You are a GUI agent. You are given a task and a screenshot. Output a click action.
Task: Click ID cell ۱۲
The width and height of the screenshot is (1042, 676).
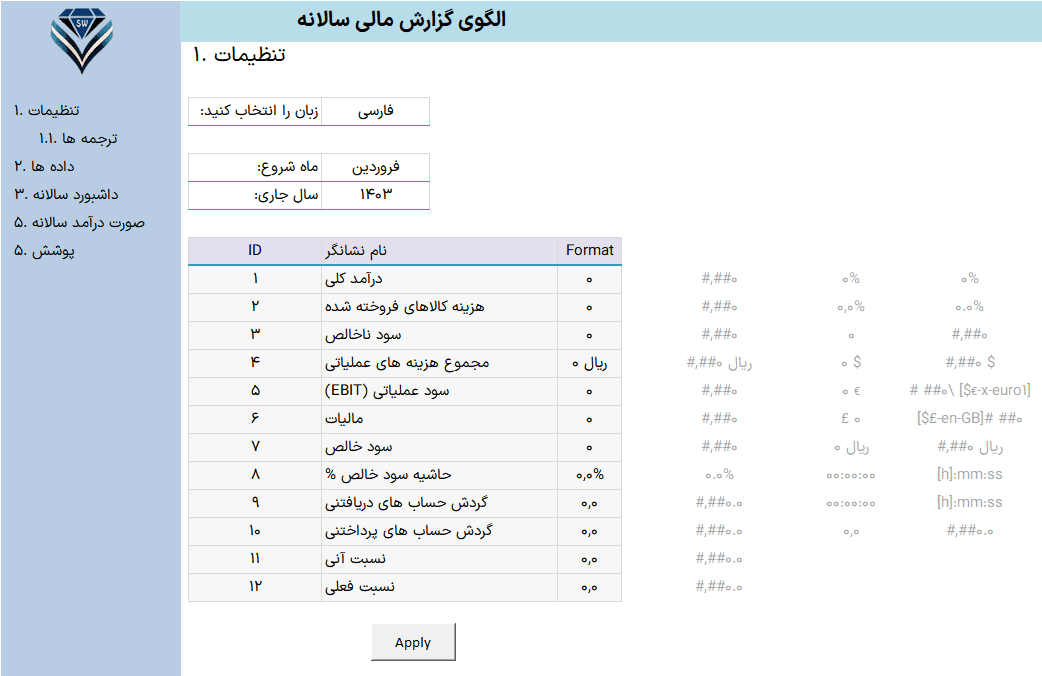[x=255, y=586]
